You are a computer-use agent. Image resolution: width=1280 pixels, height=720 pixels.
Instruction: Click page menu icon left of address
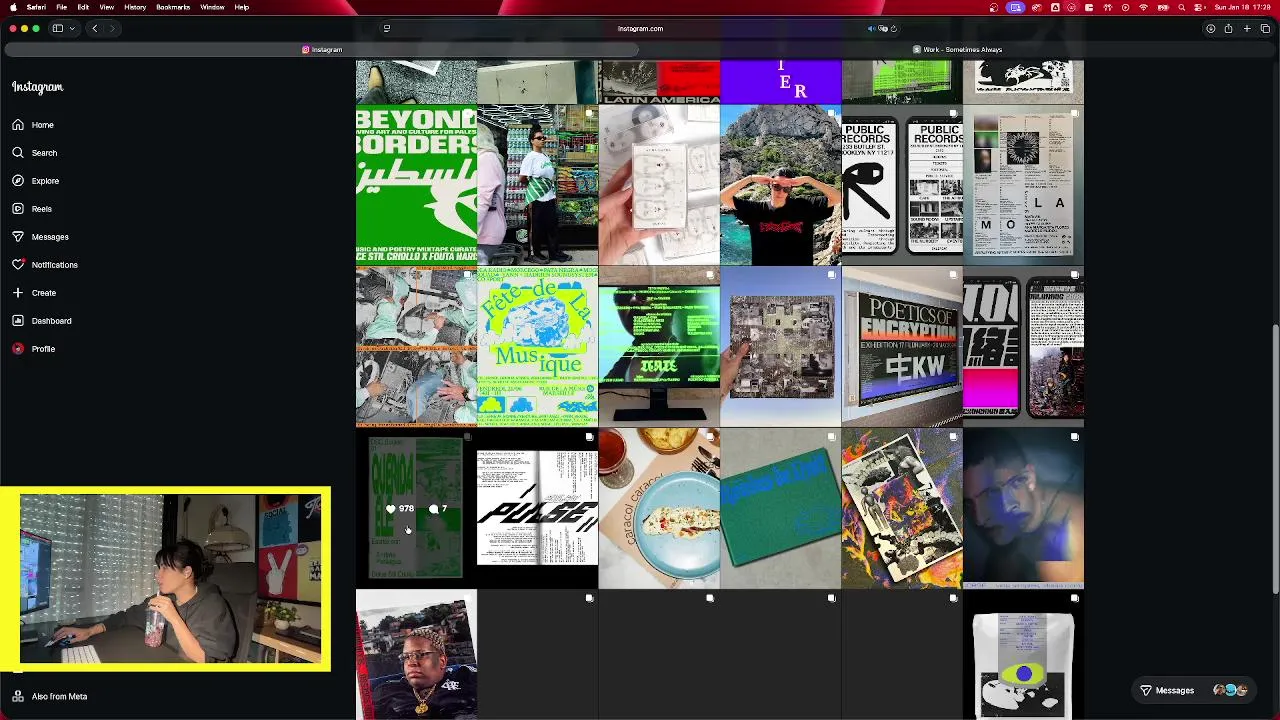(387, 28)
